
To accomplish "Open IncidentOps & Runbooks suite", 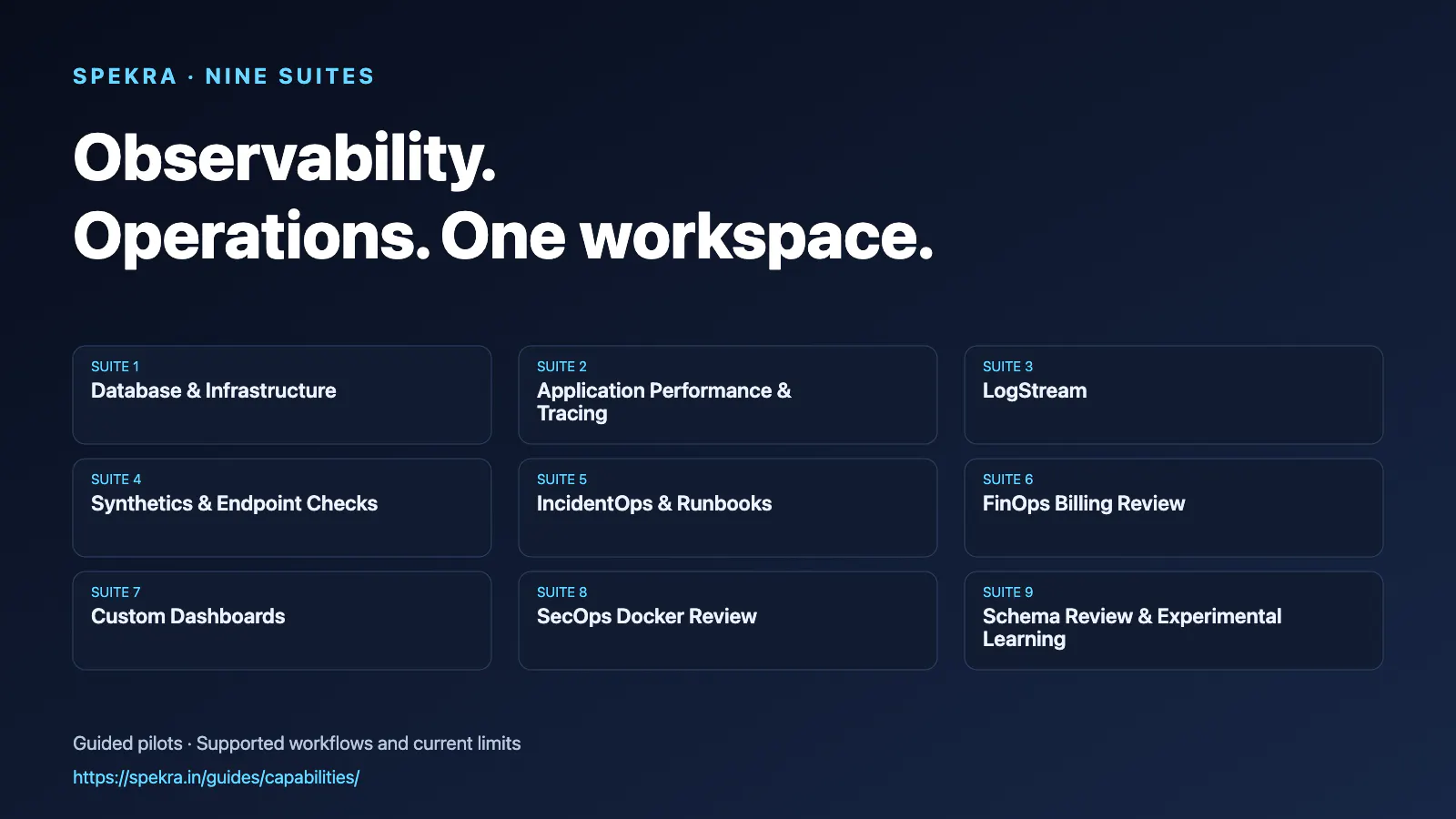I will [728, 508].
